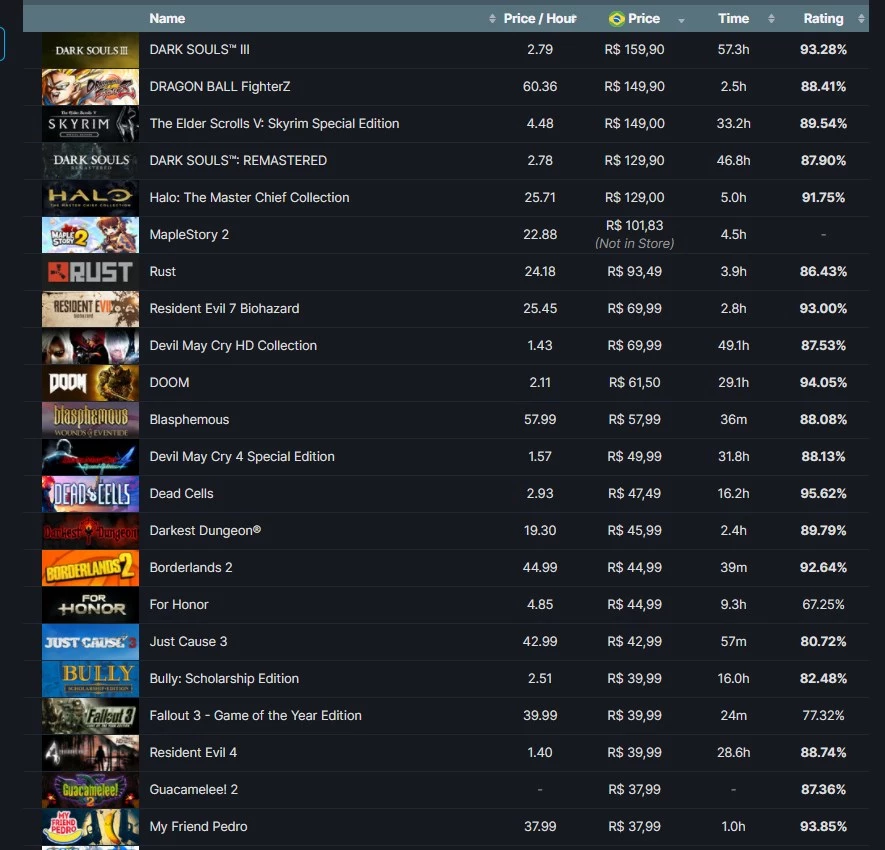
Task: Open Resident Evil 7 Biohazard thumbnail
Action: tap(90, 309)
